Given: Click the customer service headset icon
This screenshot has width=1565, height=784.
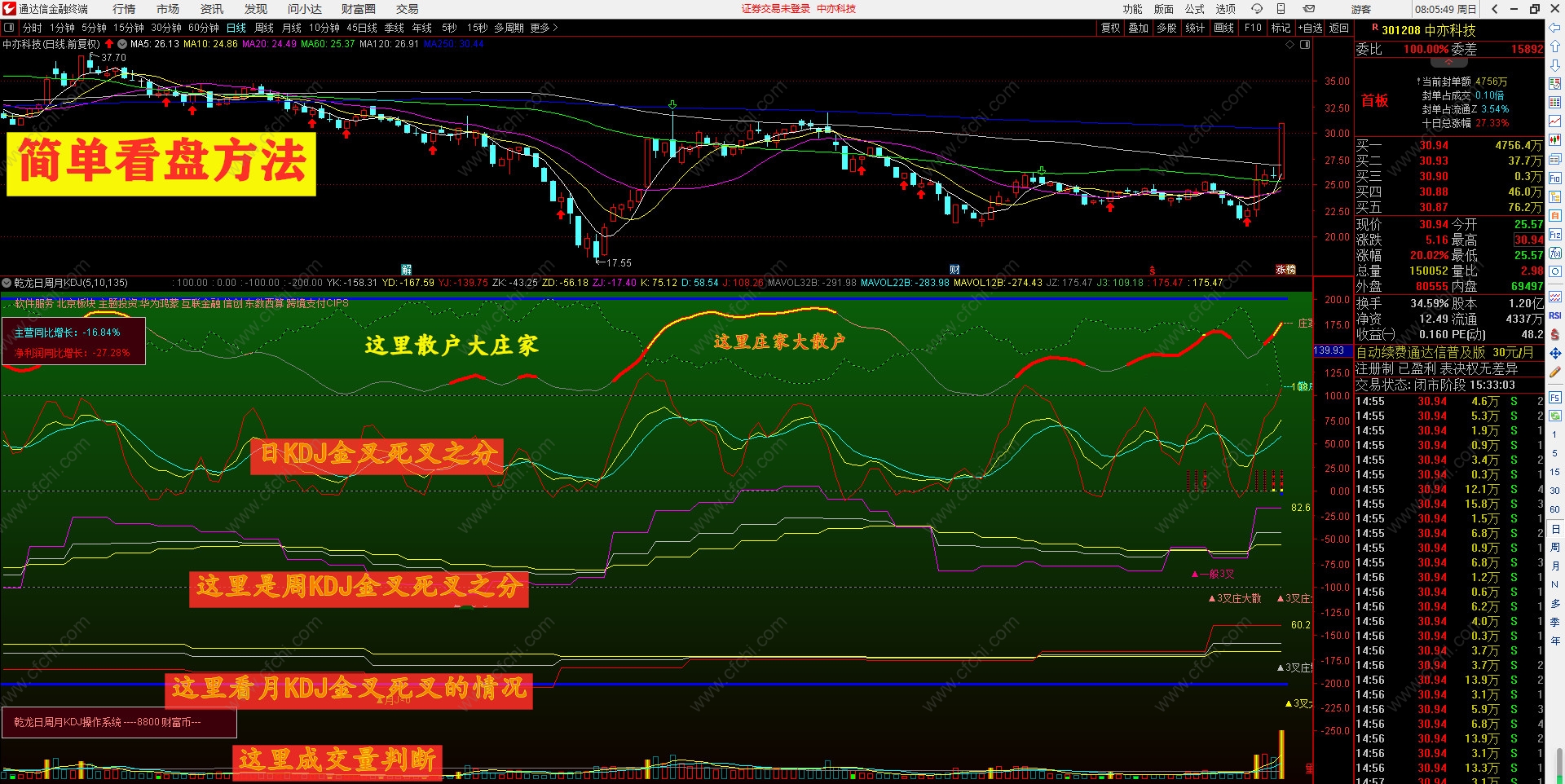Looking at the screenshot, I should [x=1256, y=9].
